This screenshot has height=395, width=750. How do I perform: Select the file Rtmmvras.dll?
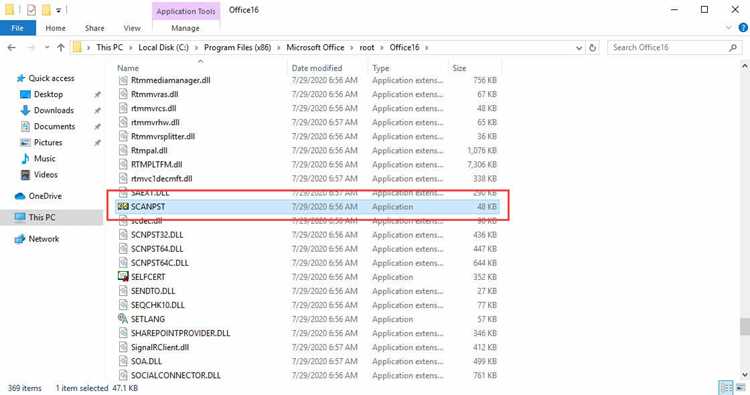154,94
